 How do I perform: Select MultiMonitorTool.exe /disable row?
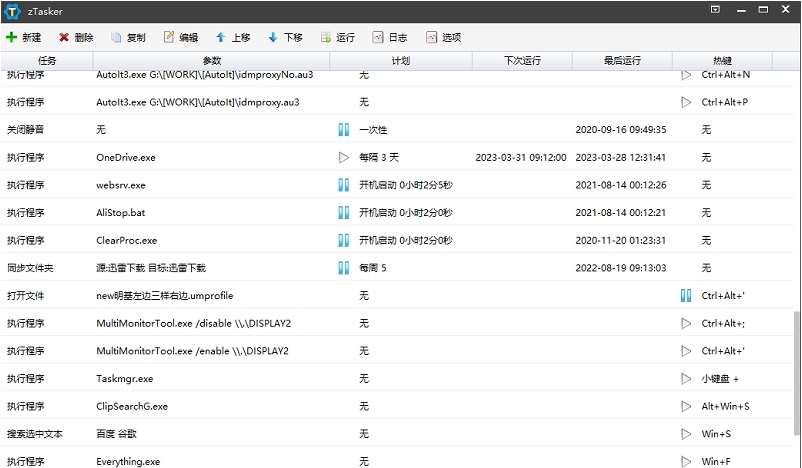click(x=397, y=323)
